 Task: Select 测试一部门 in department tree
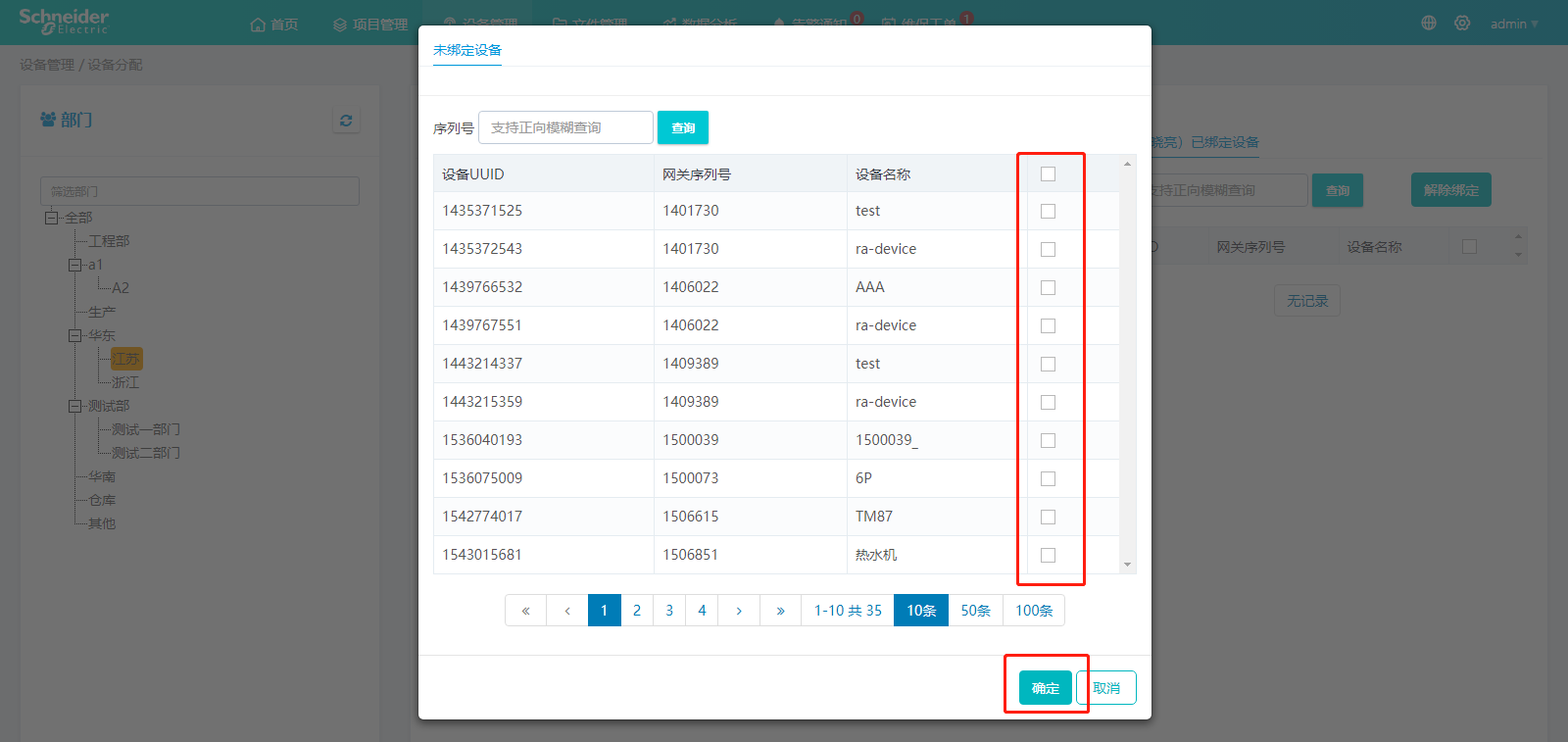click(x=146, y=429)
